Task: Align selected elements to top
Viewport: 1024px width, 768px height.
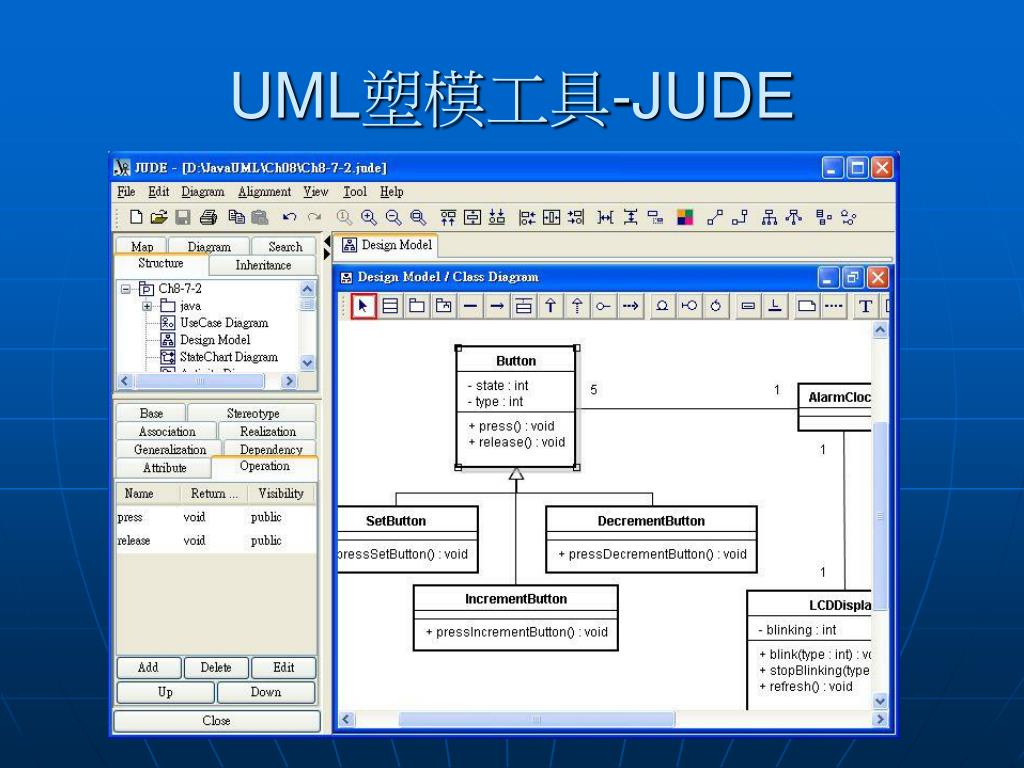Action: (447, 217)
